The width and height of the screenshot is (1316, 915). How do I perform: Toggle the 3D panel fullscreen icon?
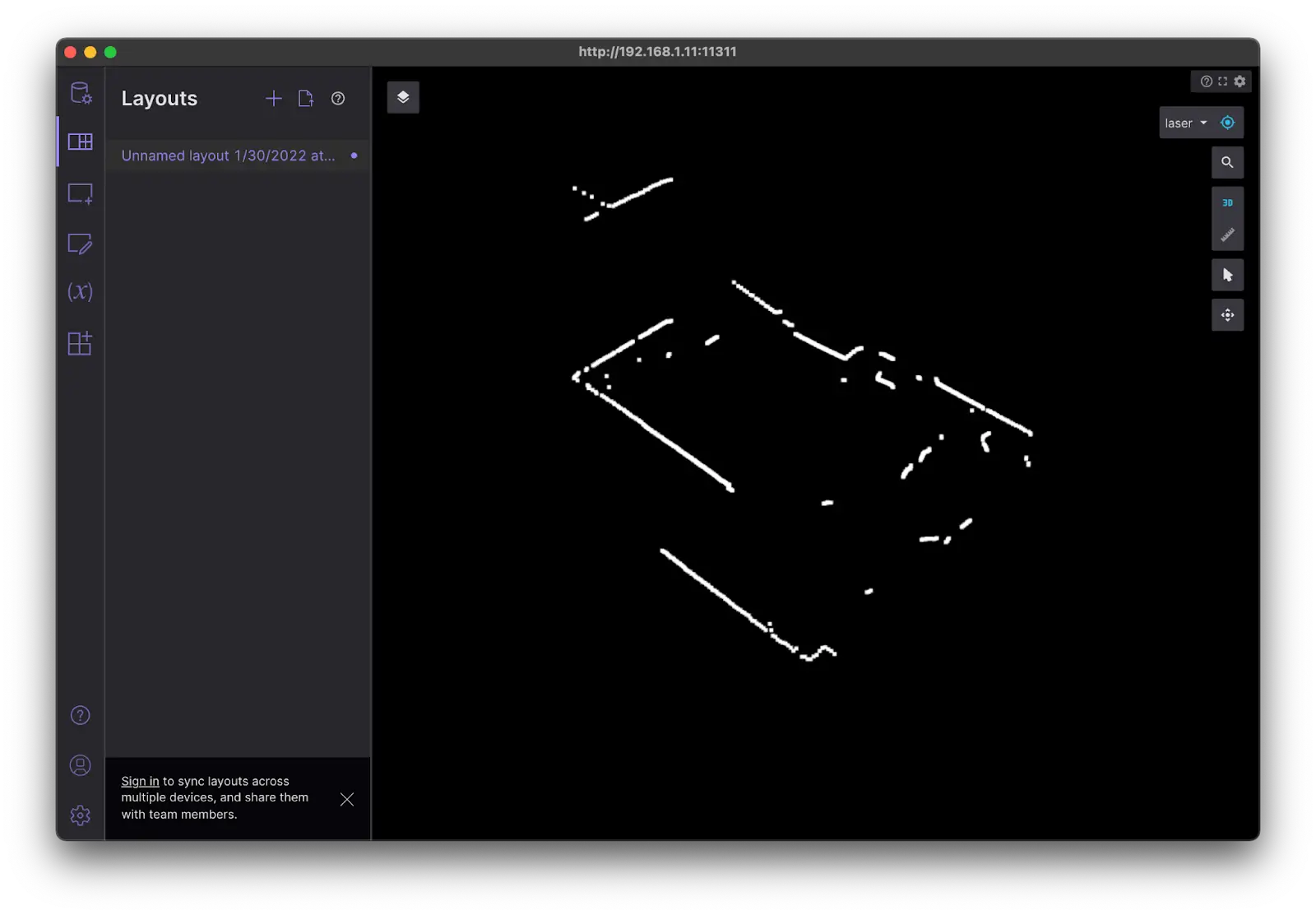pyautogui.click(x=1223, y=81)
